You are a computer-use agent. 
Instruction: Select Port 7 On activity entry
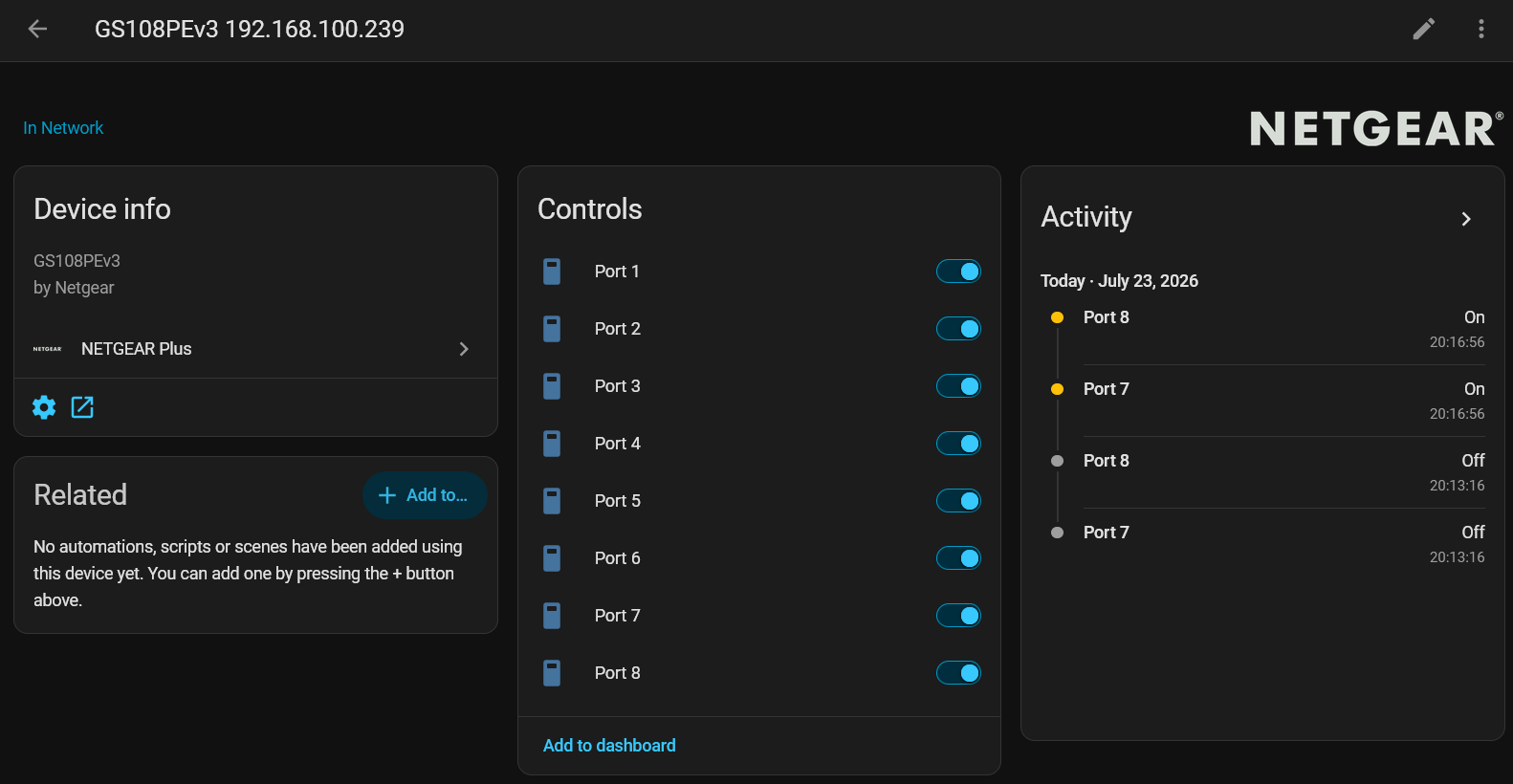(x=1262, y=401)
